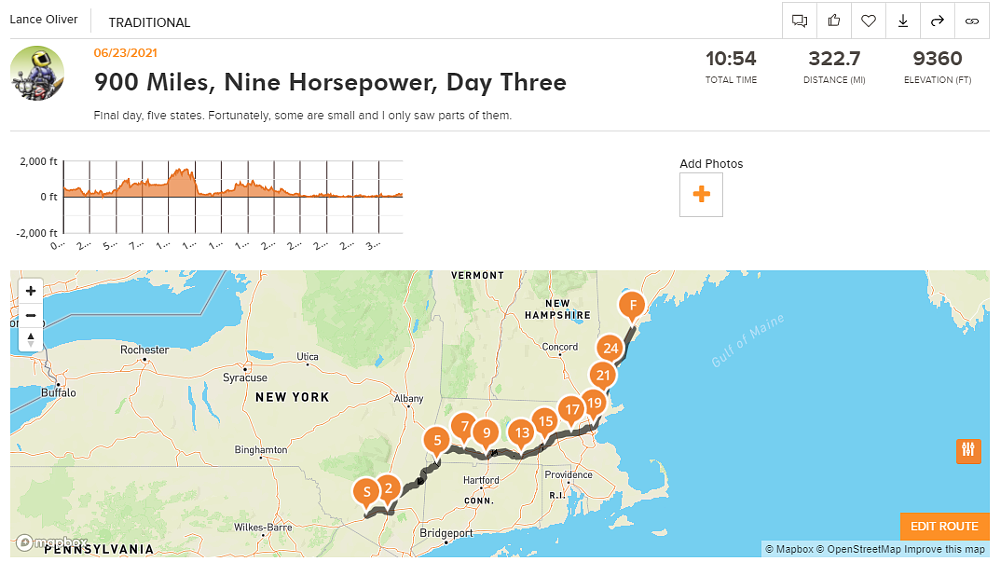Image resolution: width=1000 pixels, height=566 pixels.
Task: Open Lance Oliver's profile link
Action: 45,20
